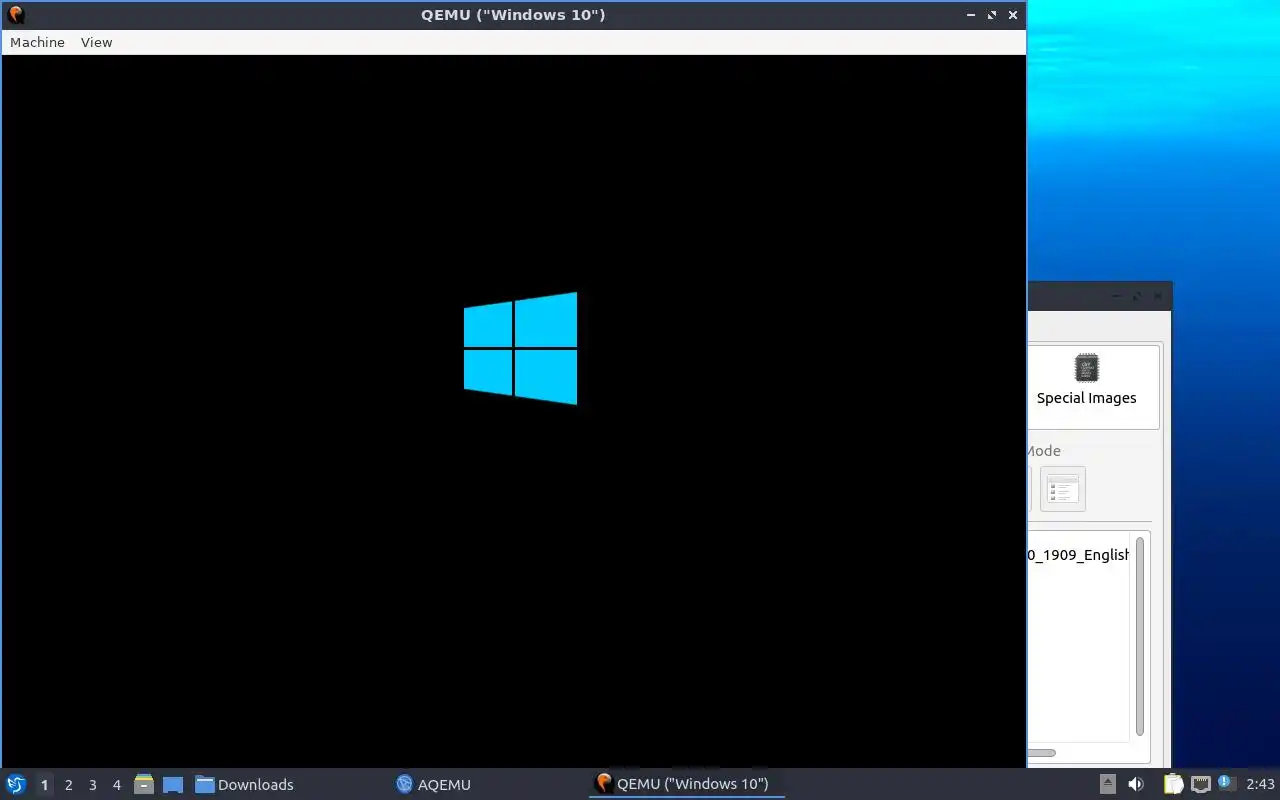Screen dimensions: 1280x800
Task: Open the update notification tray icon
Action: pos(1225,783)
